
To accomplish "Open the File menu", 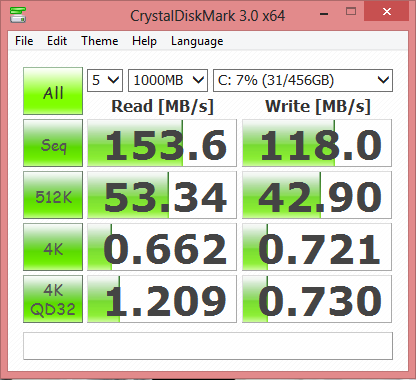I will (x=24, y=41).
